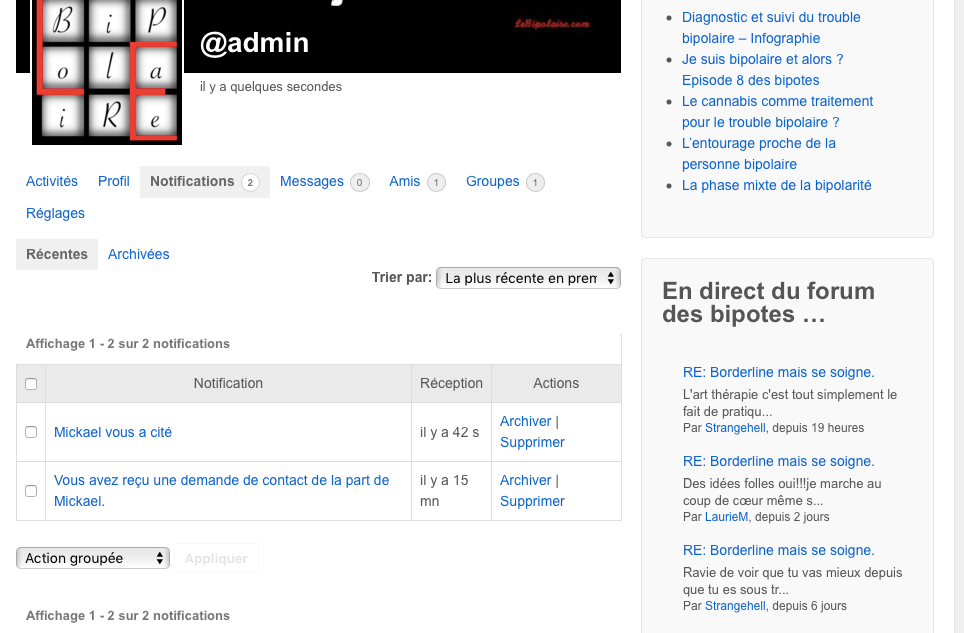Open the Réglages tab
Screen dimensions: 964x633
[x=55, y=213]
